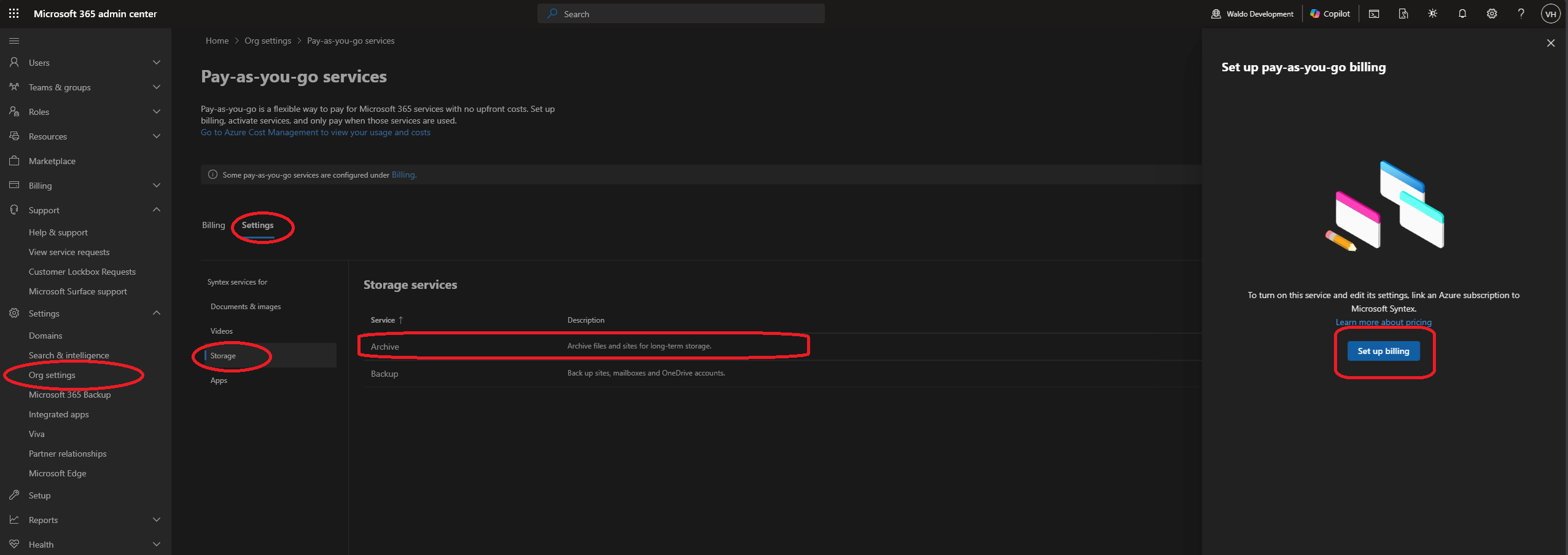Open Partner relationships
Image resolution: width=1568 pixels, height=555 pixels.
tap(68, 454)
